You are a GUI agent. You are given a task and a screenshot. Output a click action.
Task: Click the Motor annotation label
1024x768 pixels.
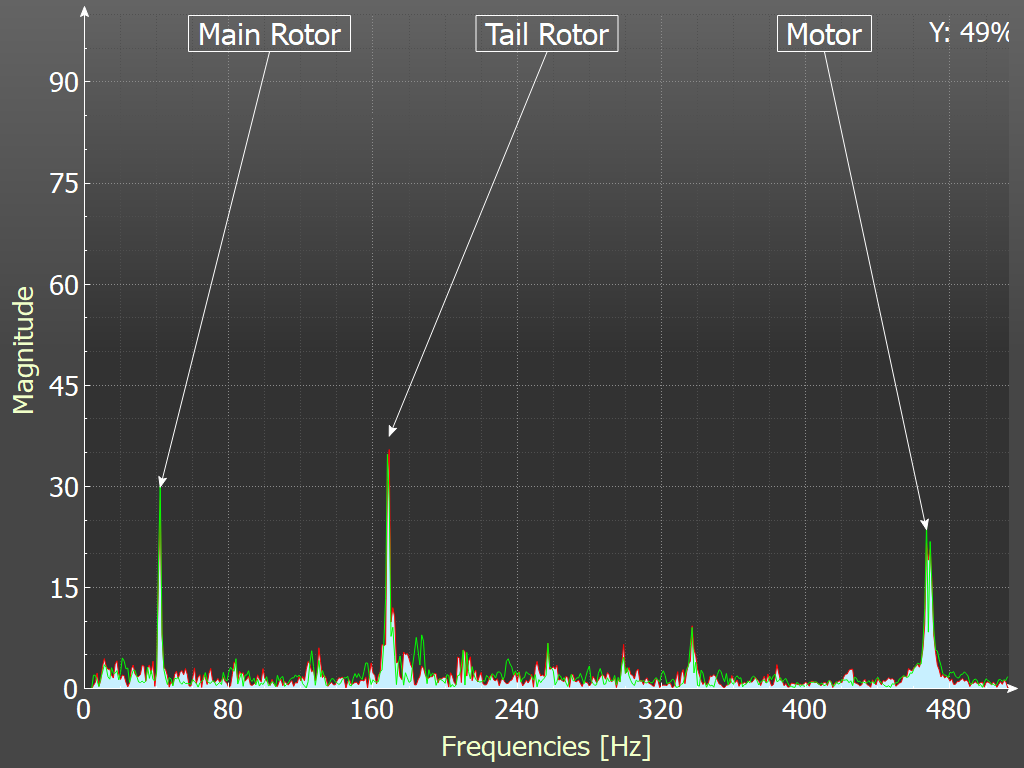coord(824,35)
